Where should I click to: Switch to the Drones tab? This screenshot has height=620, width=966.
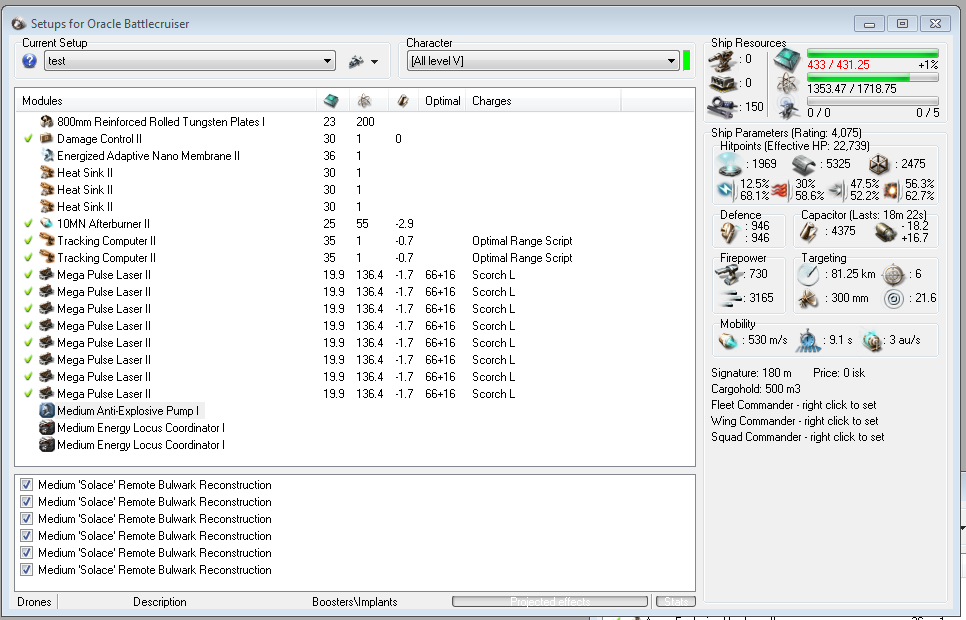[x=34, y=602]
